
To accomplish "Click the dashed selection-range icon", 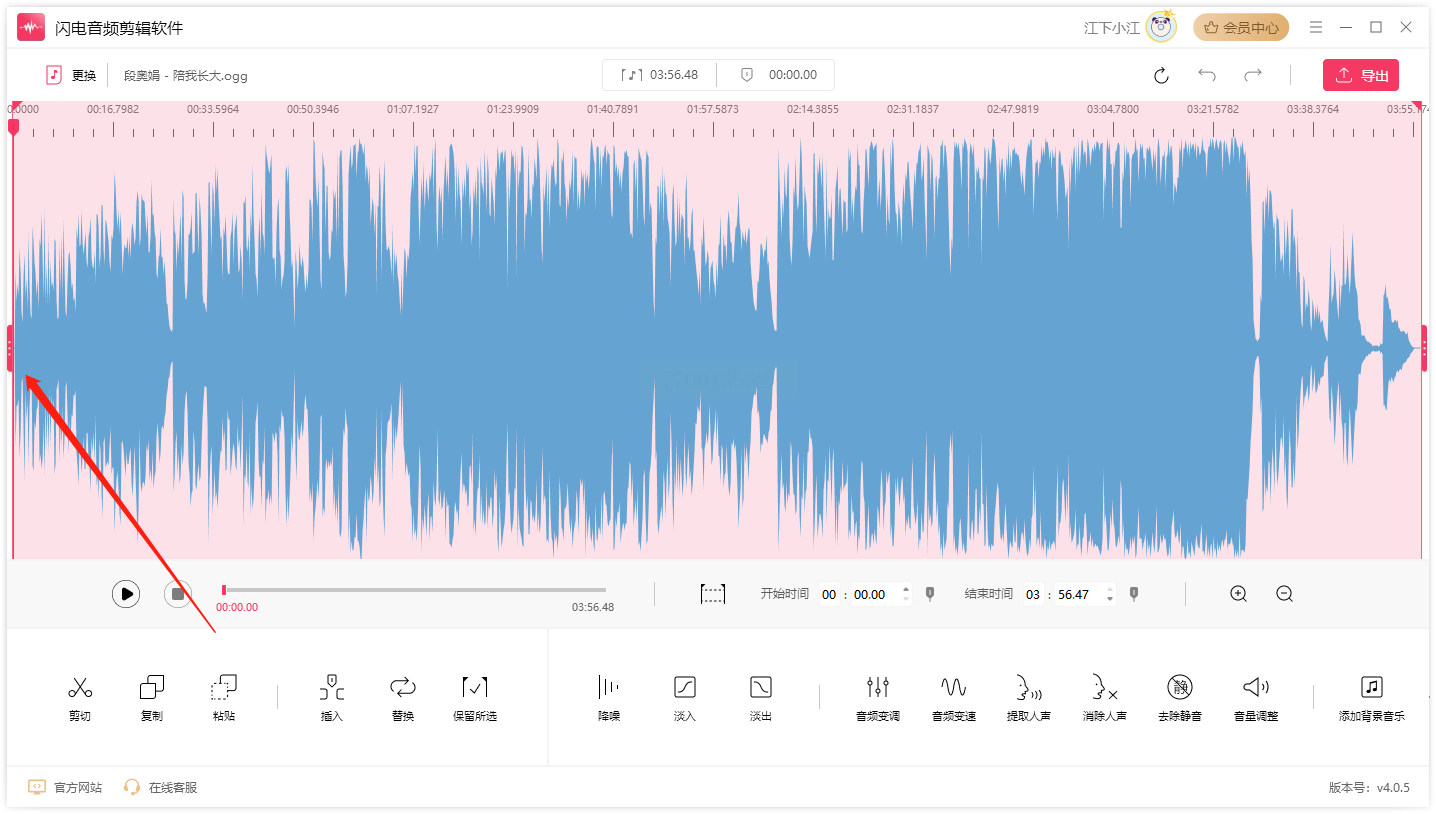I will tap(713, 594).
